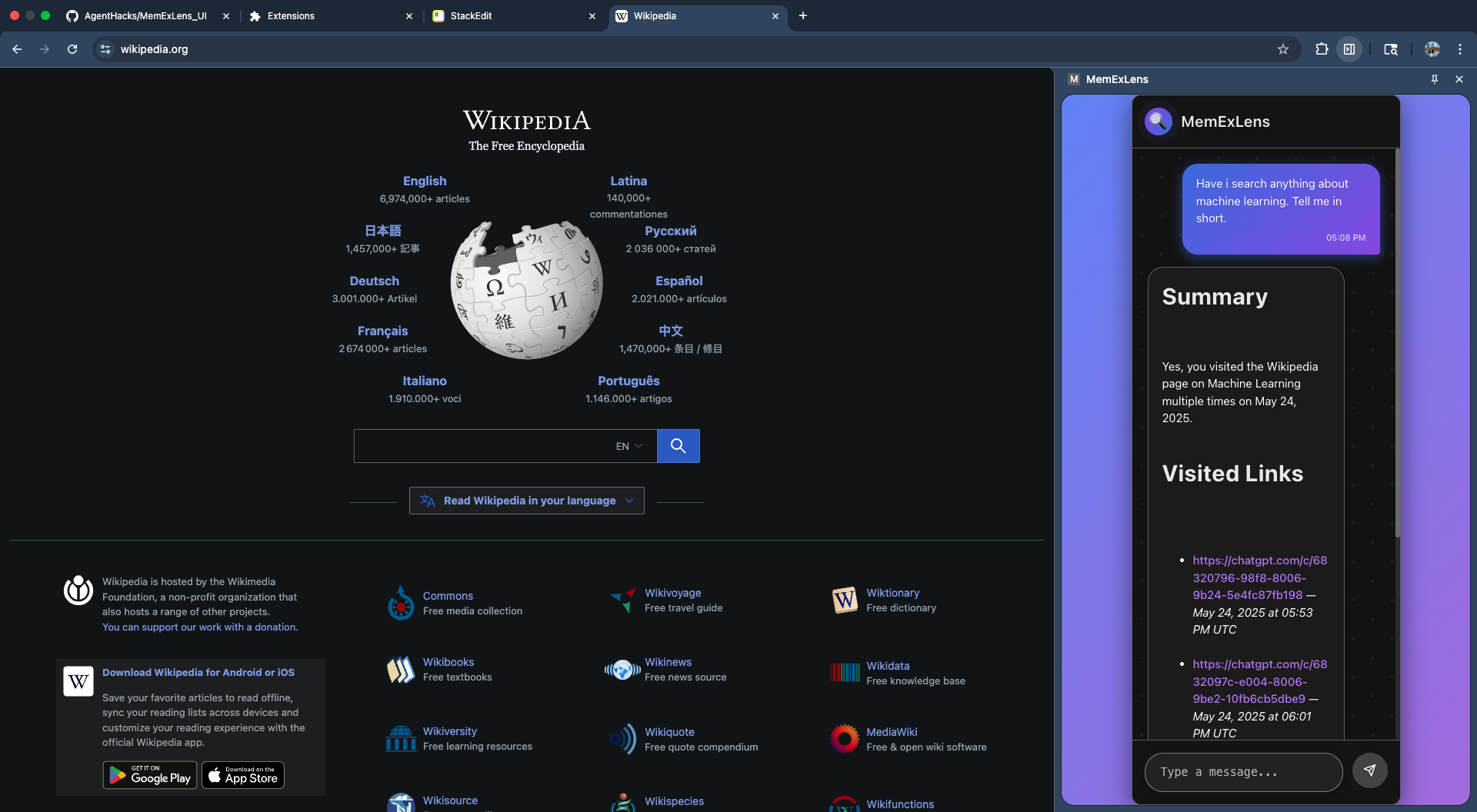Click the Wikimedia Foundation logo
This screenshot has width=1477, height=812.
tap(78, 591)
